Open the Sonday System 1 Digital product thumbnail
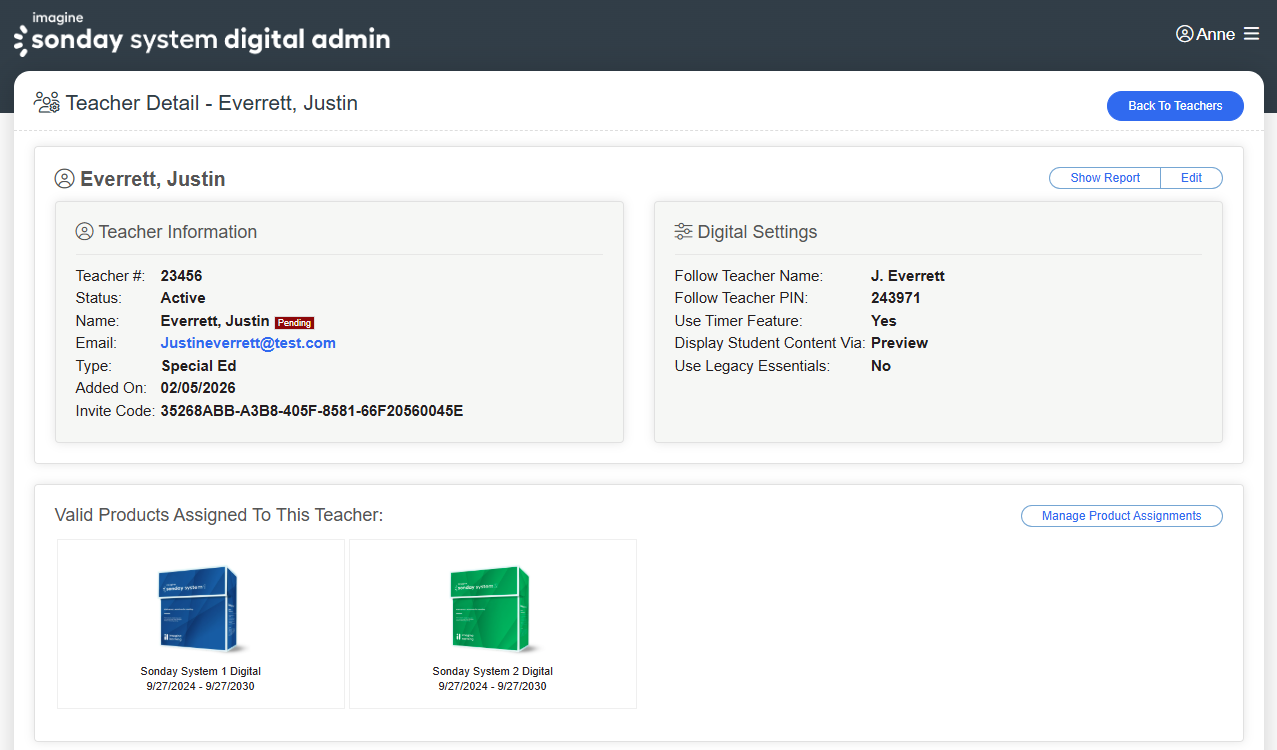Screen dimensions: 1277x750 tap(200, 607)
